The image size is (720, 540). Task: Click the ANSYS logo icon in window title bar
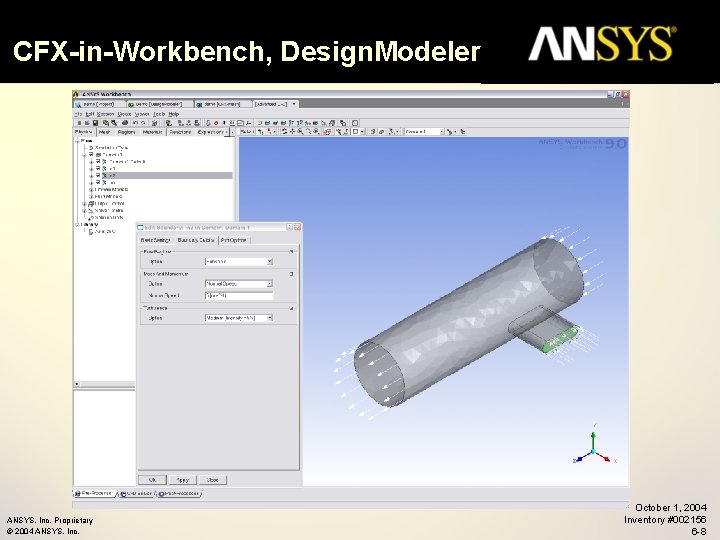point(77,94)
